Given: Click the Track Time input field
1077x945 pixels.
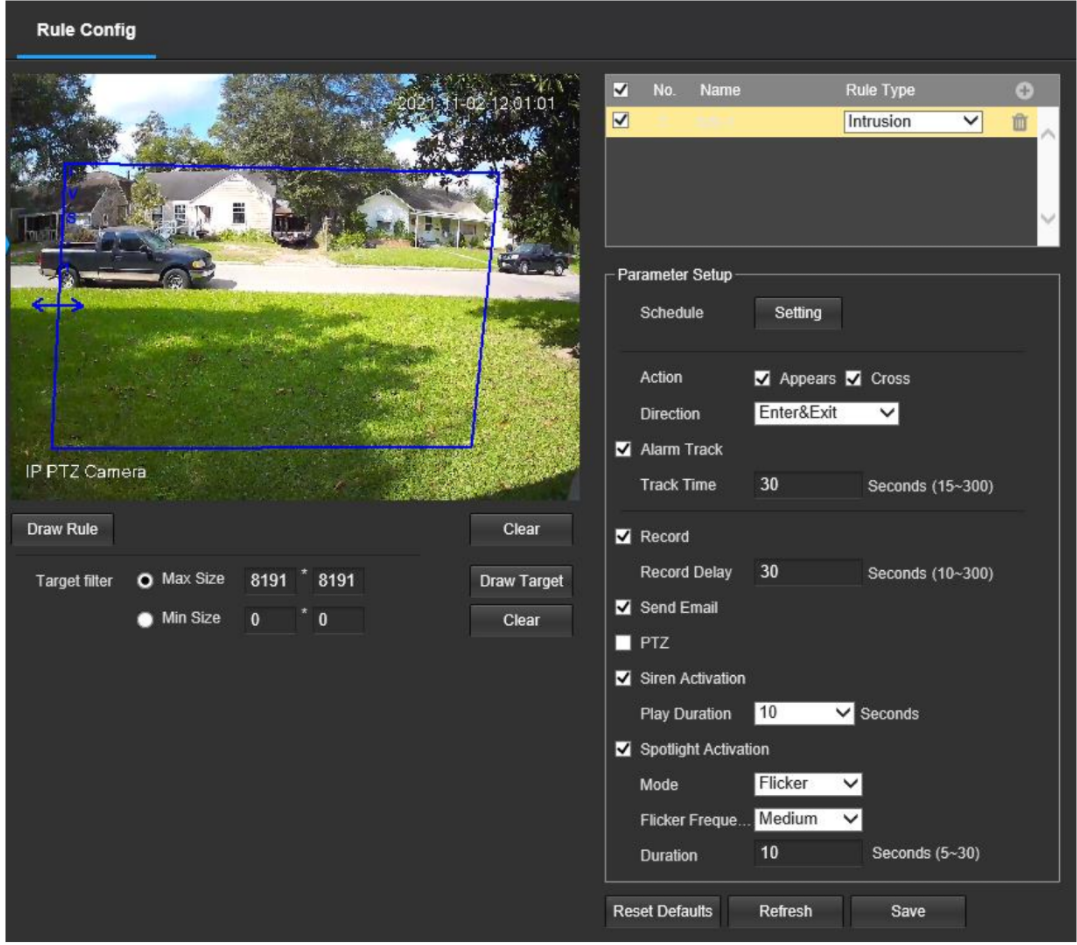Looking at the screenshot, I should (x=807, y=485).
